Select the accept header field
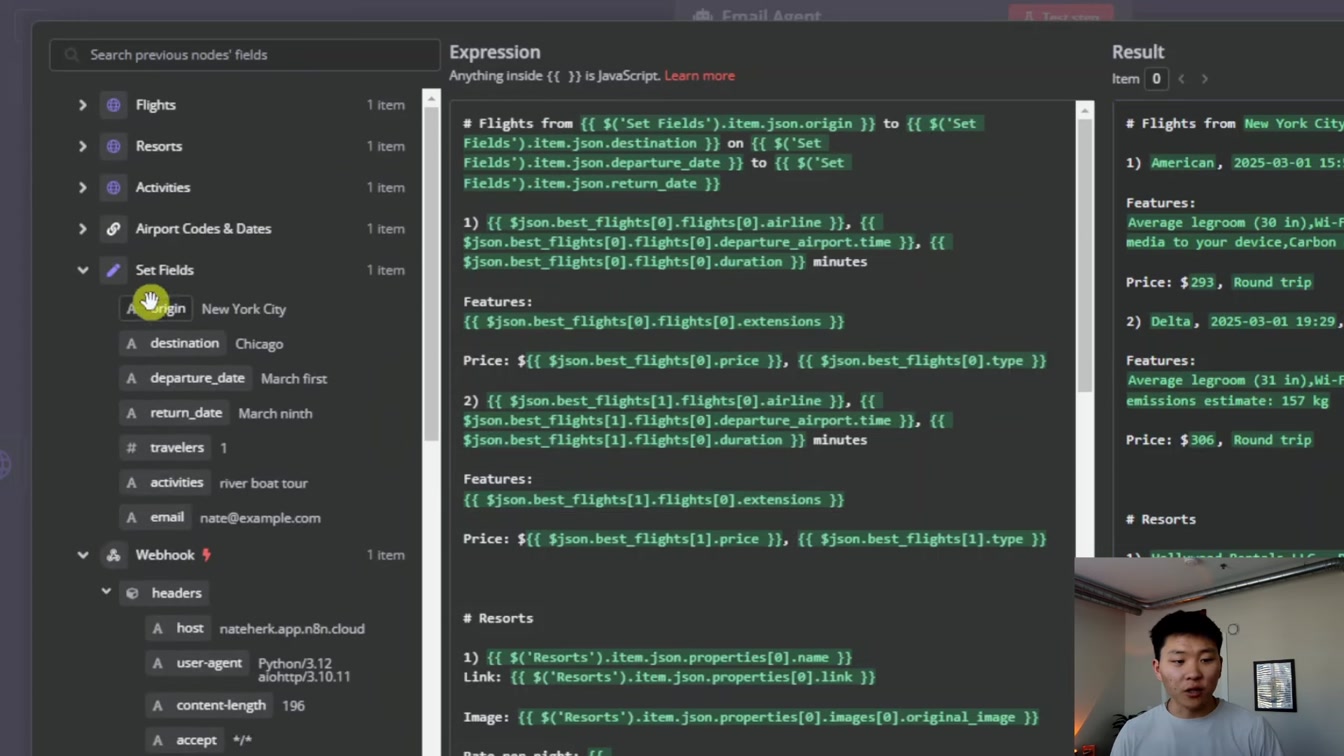Image resolution: width=1344 pixels, height=756 pixels. [x=184, y=740]
